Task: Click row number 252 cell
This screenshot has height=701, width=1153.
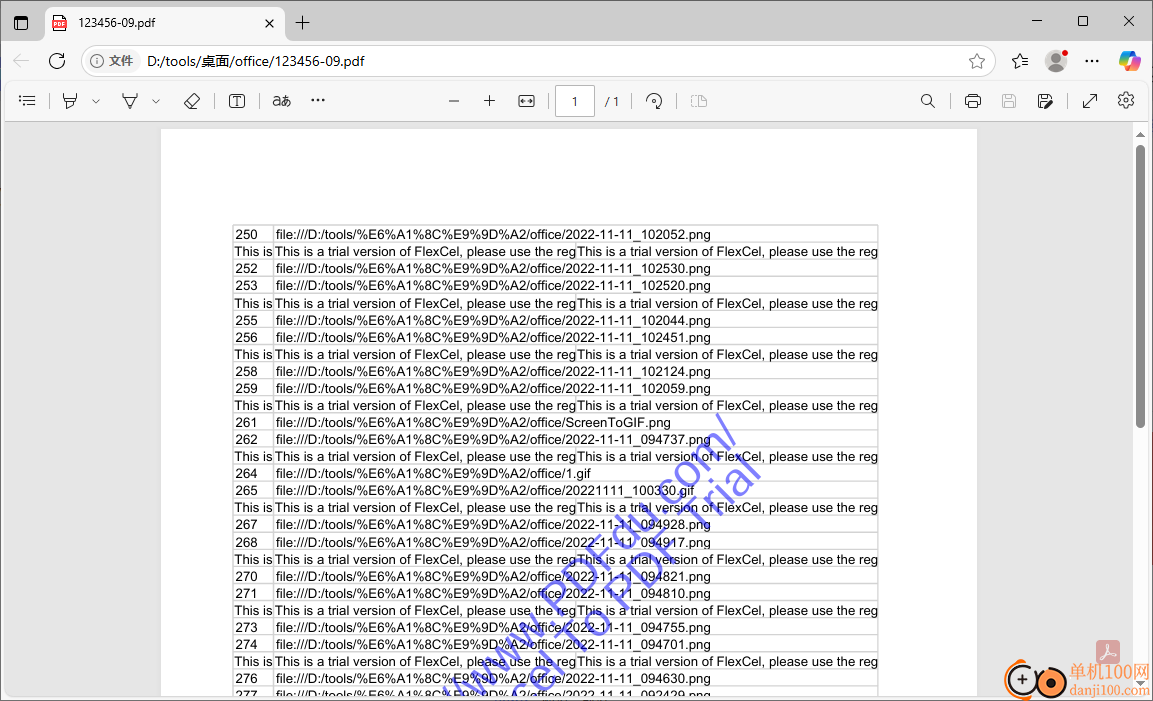Action: (x=253, y=268)
